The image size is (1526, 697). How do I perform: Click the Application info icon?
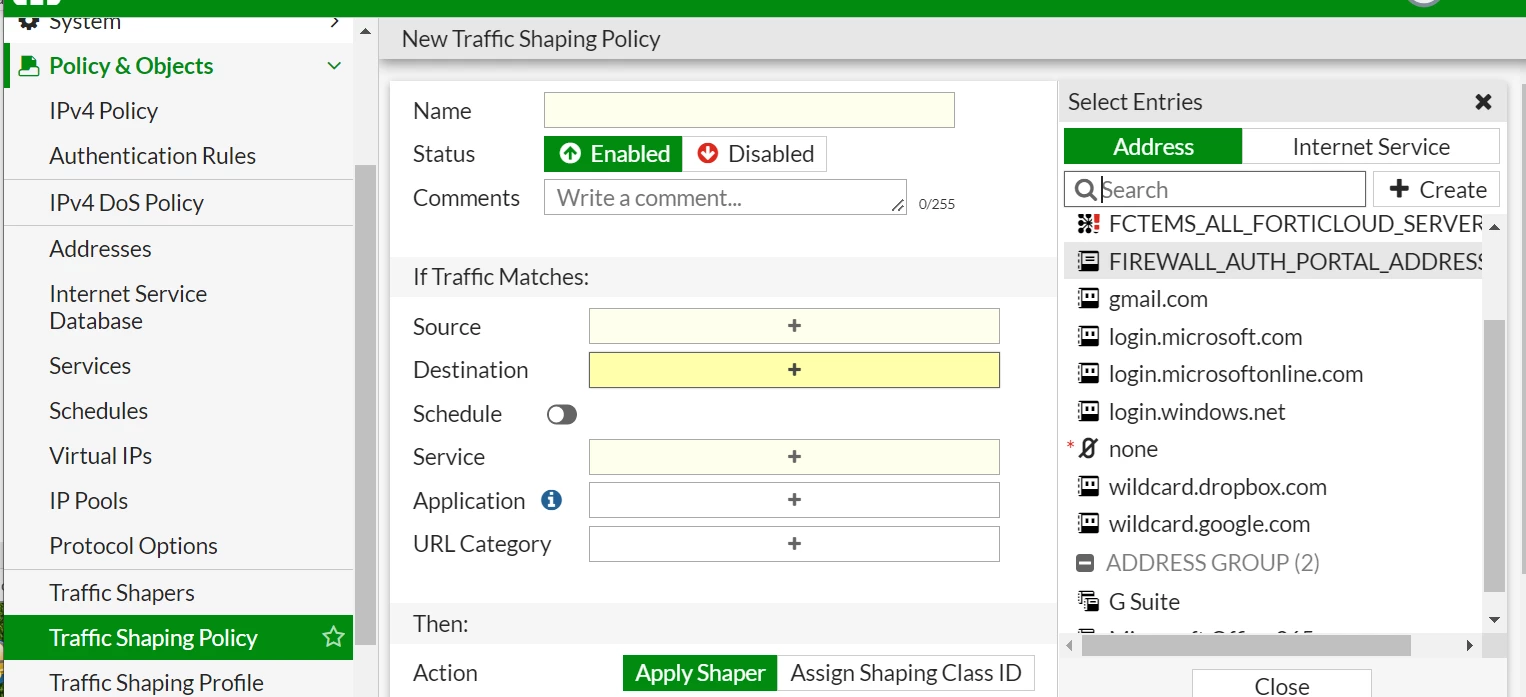[x=551, y=500]
